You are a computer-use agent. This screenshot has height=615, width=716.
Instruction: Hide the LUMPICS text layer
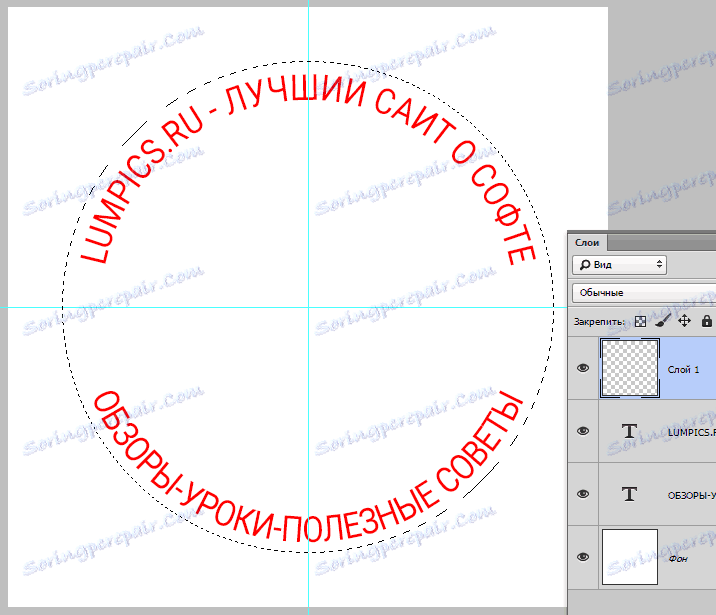(x=583, y=431)
